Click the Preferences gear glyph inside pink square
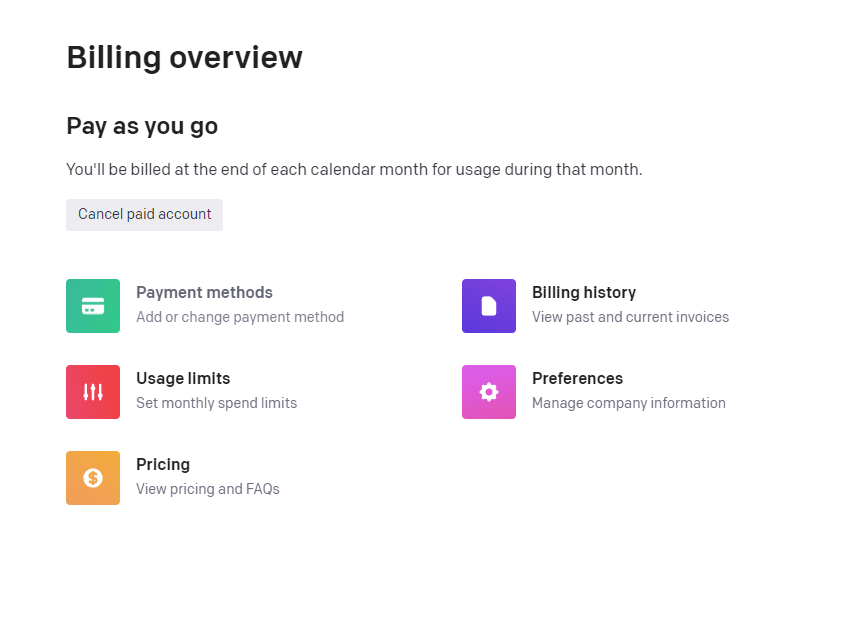Screen dimensions: 844x626 click(x=488, y=391)
